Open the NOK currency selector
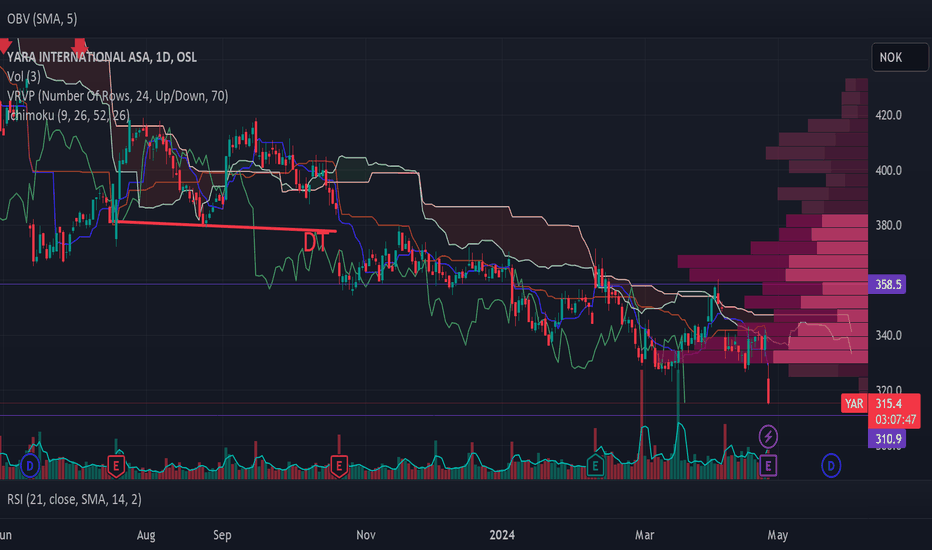This screenshot has width=932, height=550. point(899,57)
